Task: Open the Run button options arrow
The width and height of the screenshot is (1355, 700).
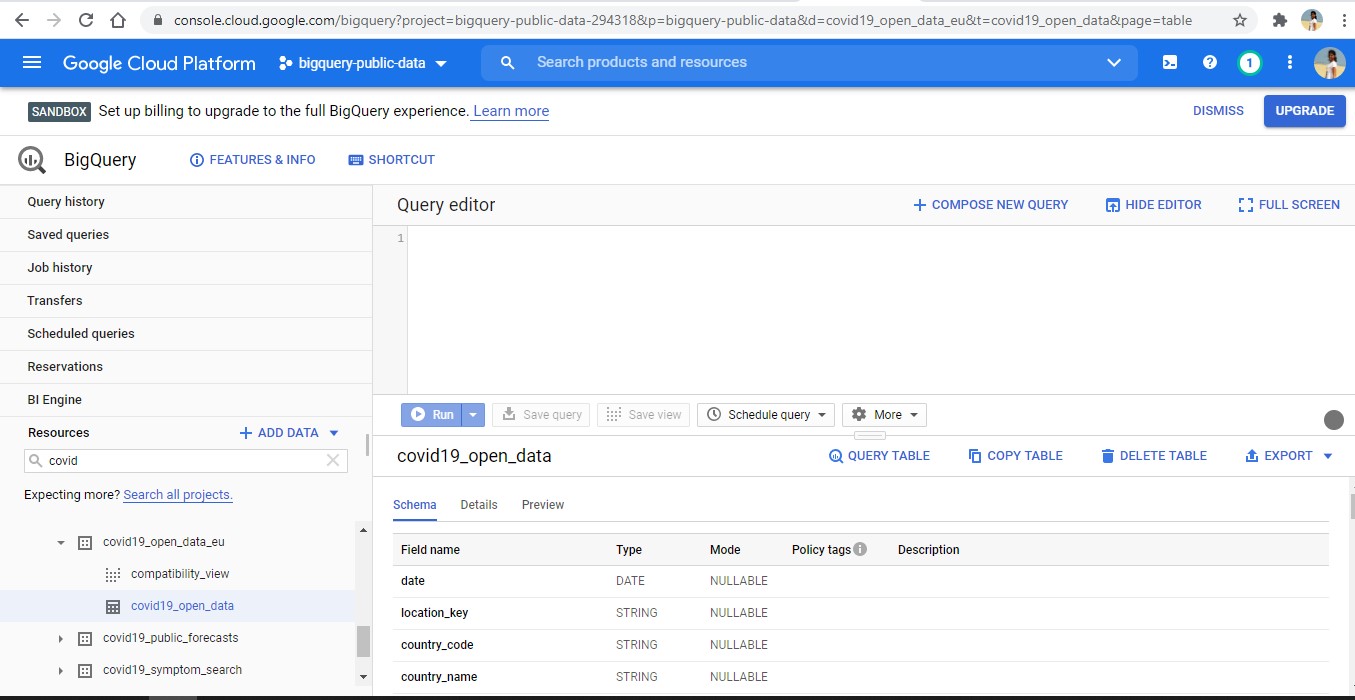Action: tap(474, 415)
